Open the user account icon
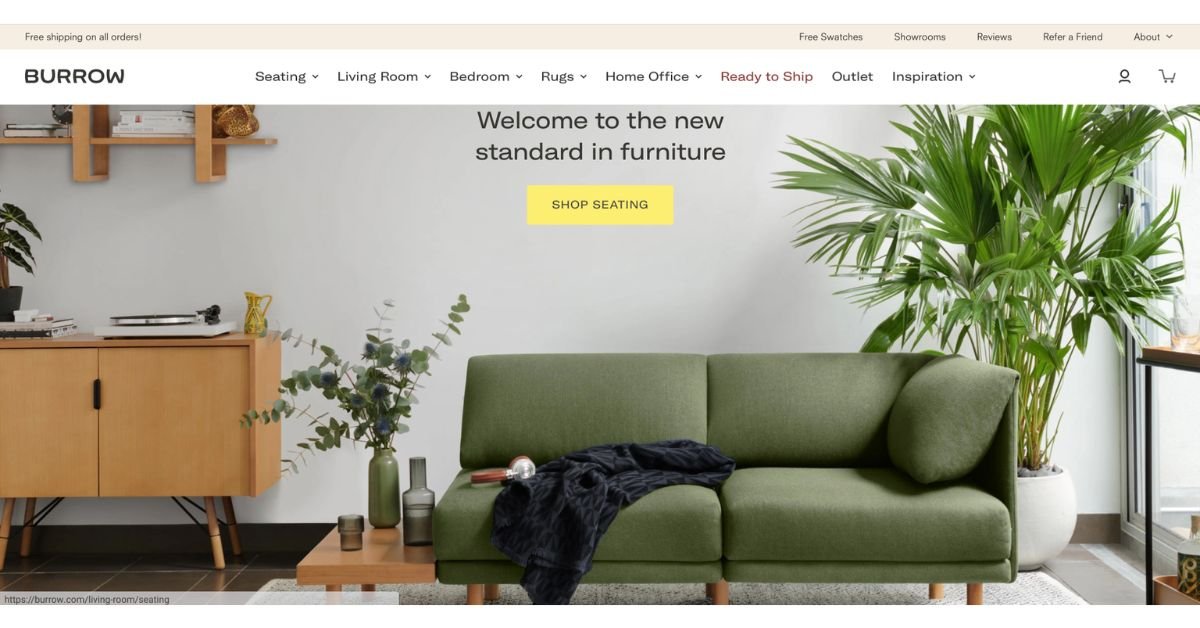This screenshot has width=1200, height=628. click(x=1124, y=76)
